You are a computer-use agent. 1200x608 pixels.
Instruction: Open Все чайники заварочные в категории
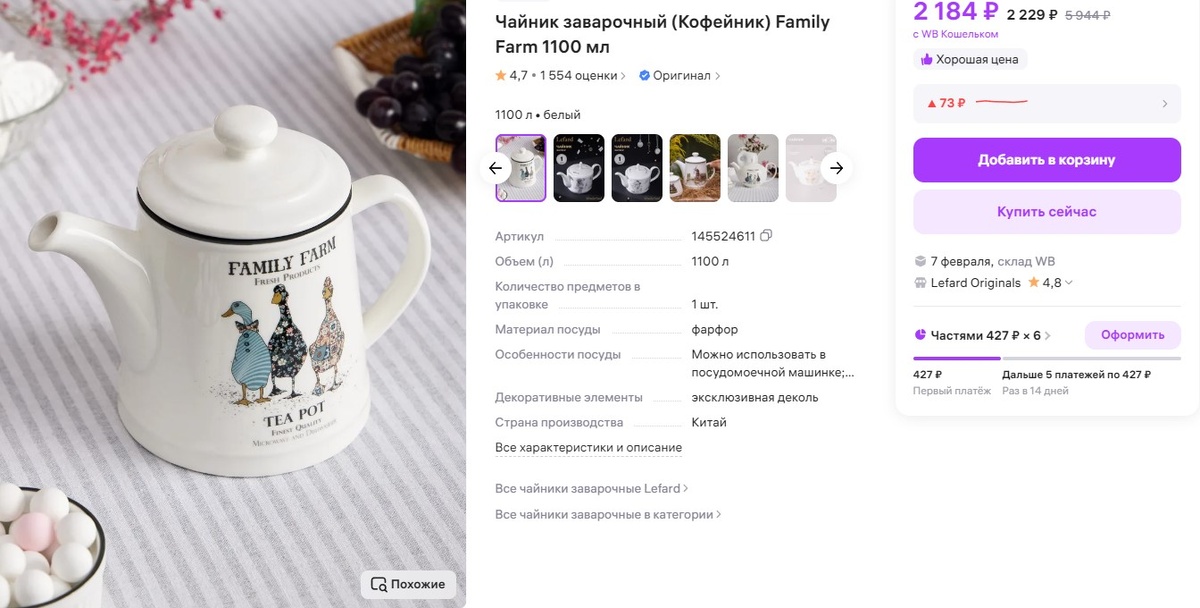[x=608, y=515]
